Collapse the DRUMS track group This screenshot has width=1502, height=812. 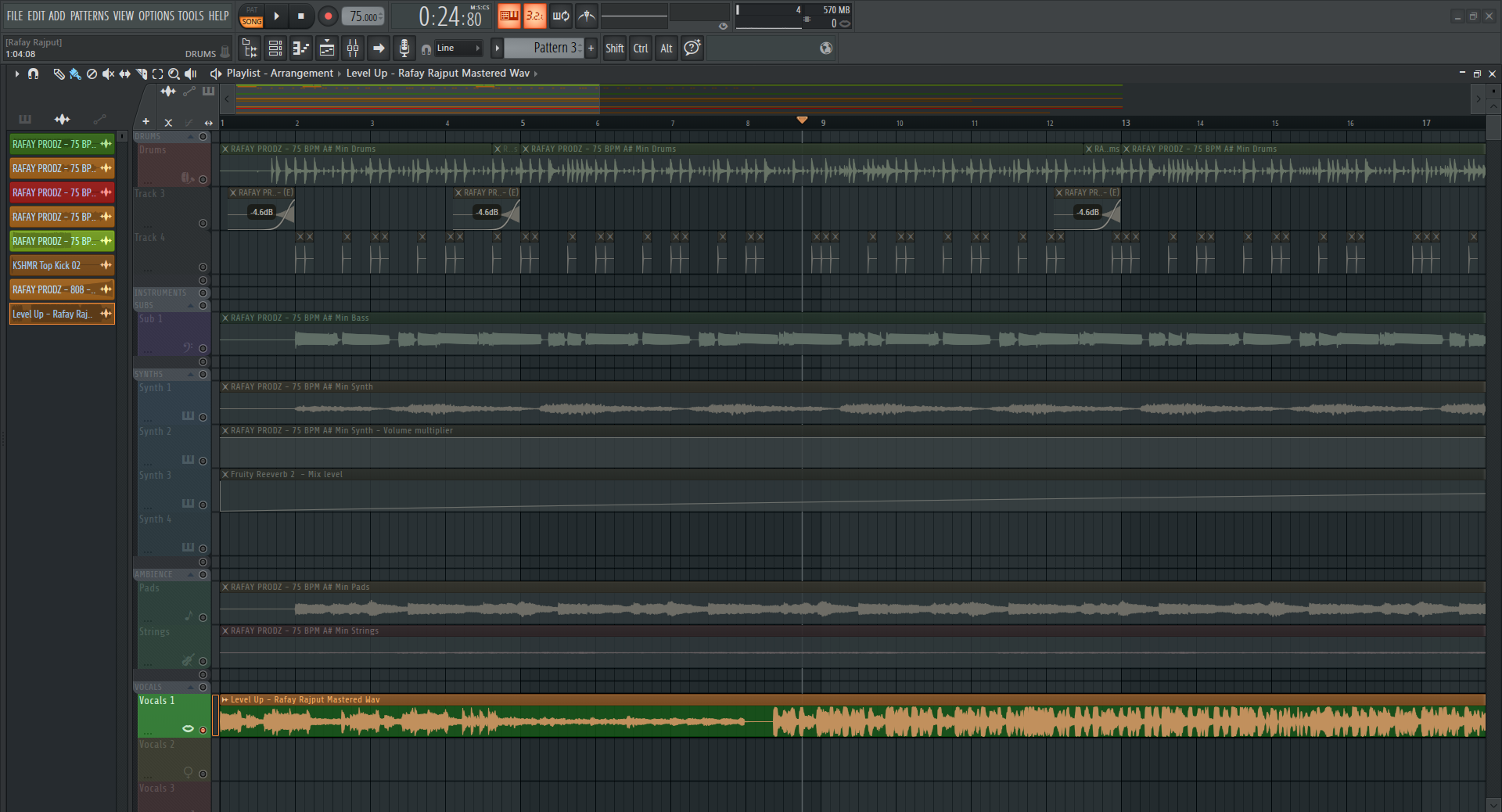click(x=191, y=137)
